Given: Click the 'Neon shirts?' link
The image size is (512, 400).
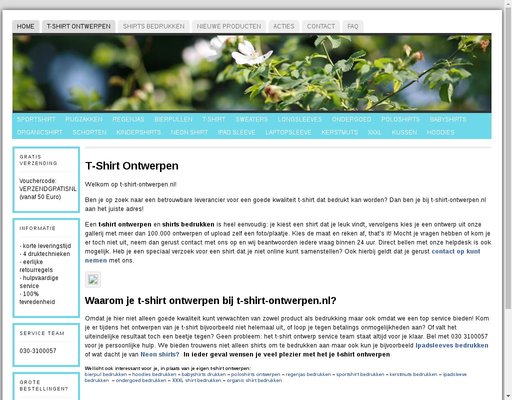Looking at the screenshot, I should 160,354.
